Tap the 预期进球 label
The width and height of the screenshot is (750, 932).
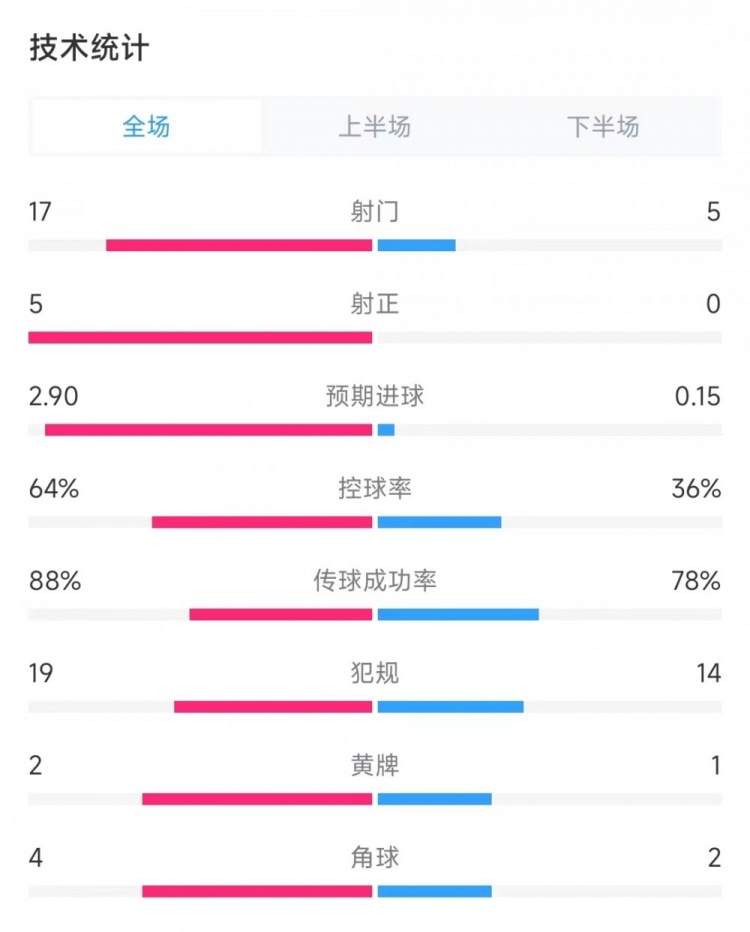click(375, 396)
